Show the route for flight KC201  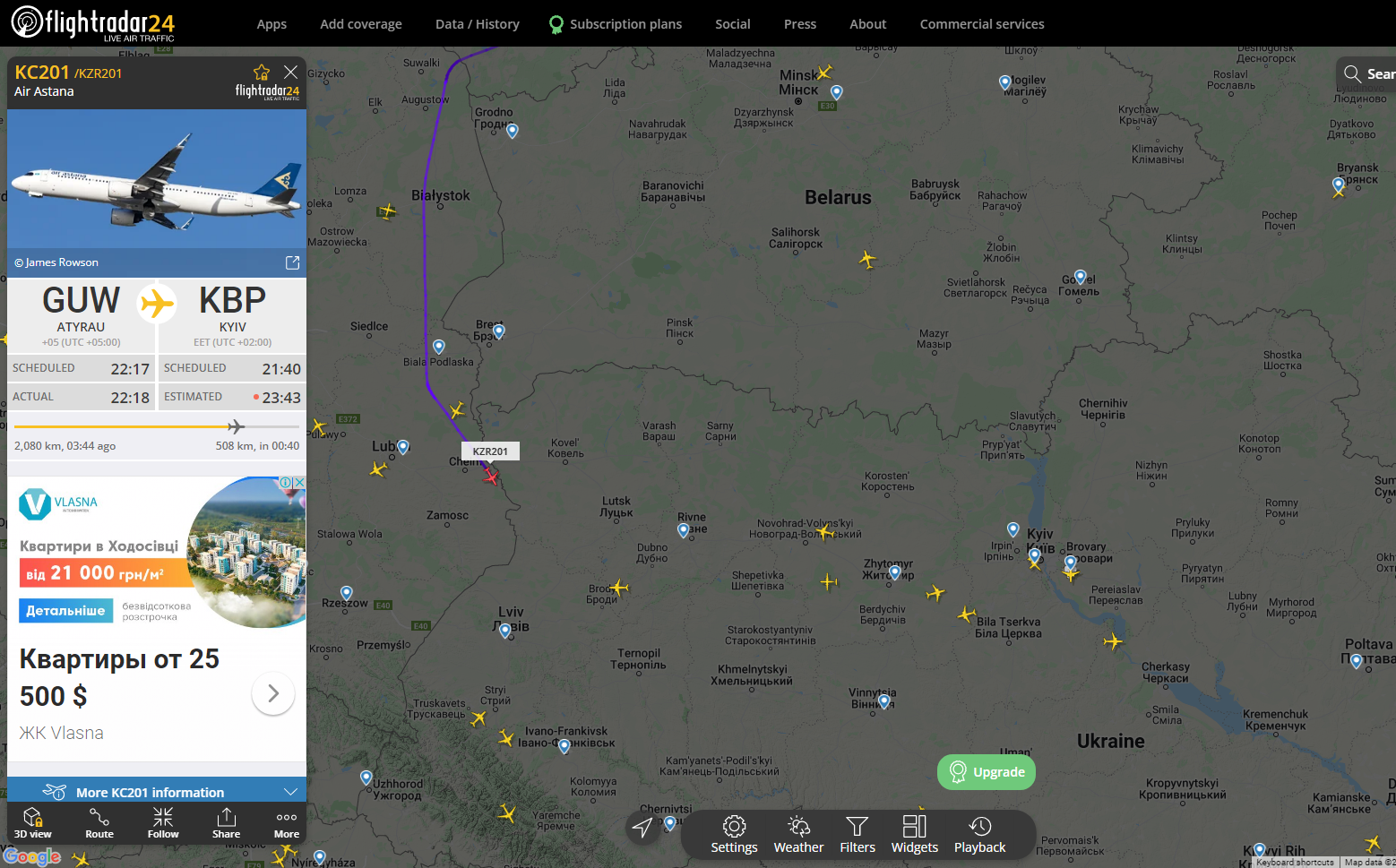tap(99, 822)
